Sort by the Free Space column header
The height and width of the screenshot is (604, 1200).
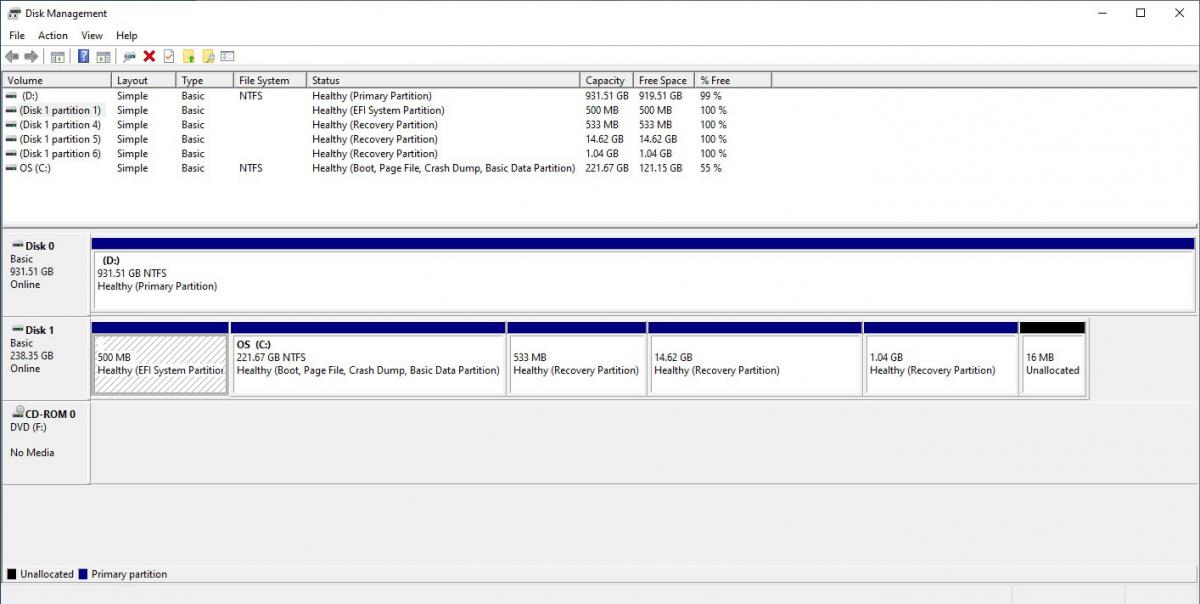[665, 80]
